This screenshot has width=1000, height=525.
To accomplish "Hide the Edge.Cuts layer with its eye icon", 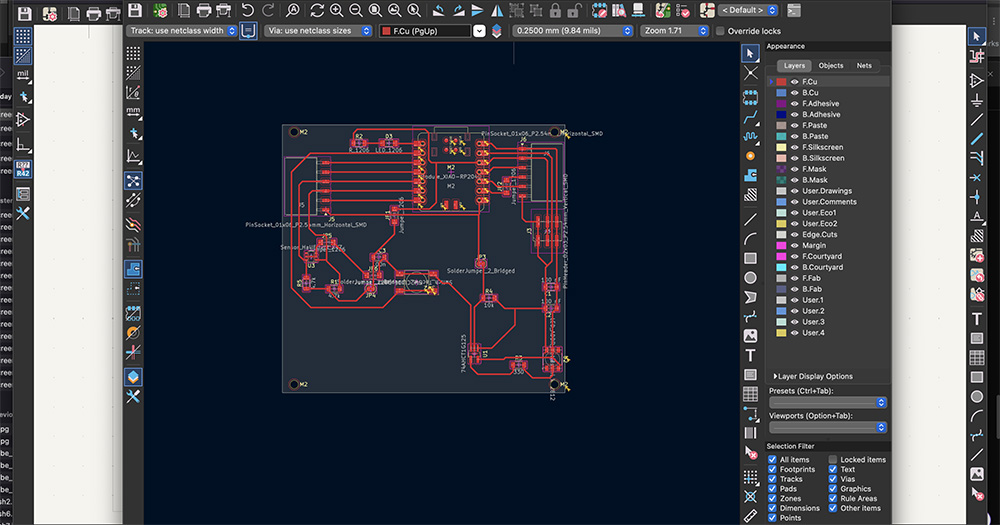I will [795, 235].
